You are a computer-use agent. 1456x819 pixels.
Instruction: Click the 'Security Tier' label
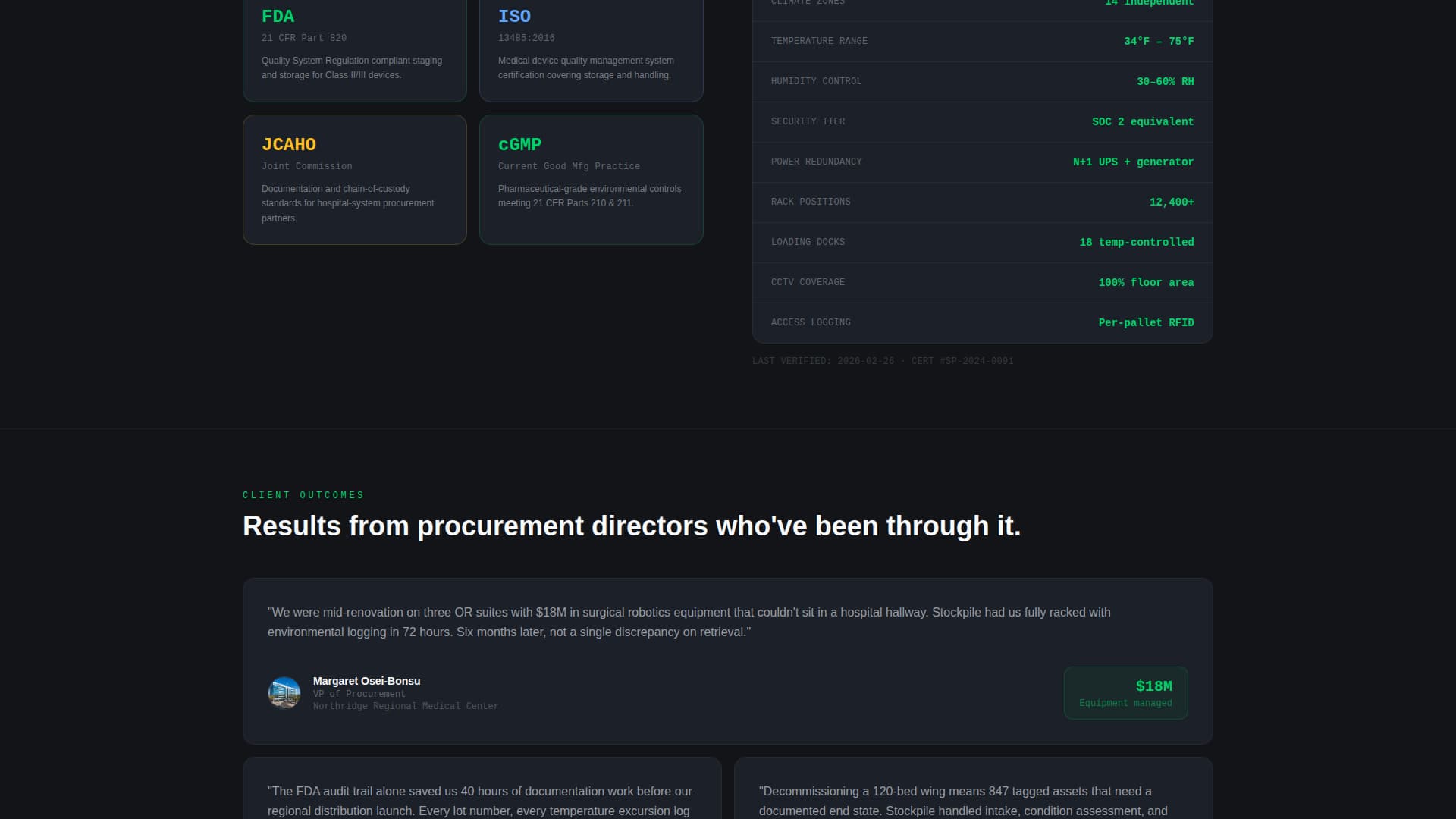[808, 121]
